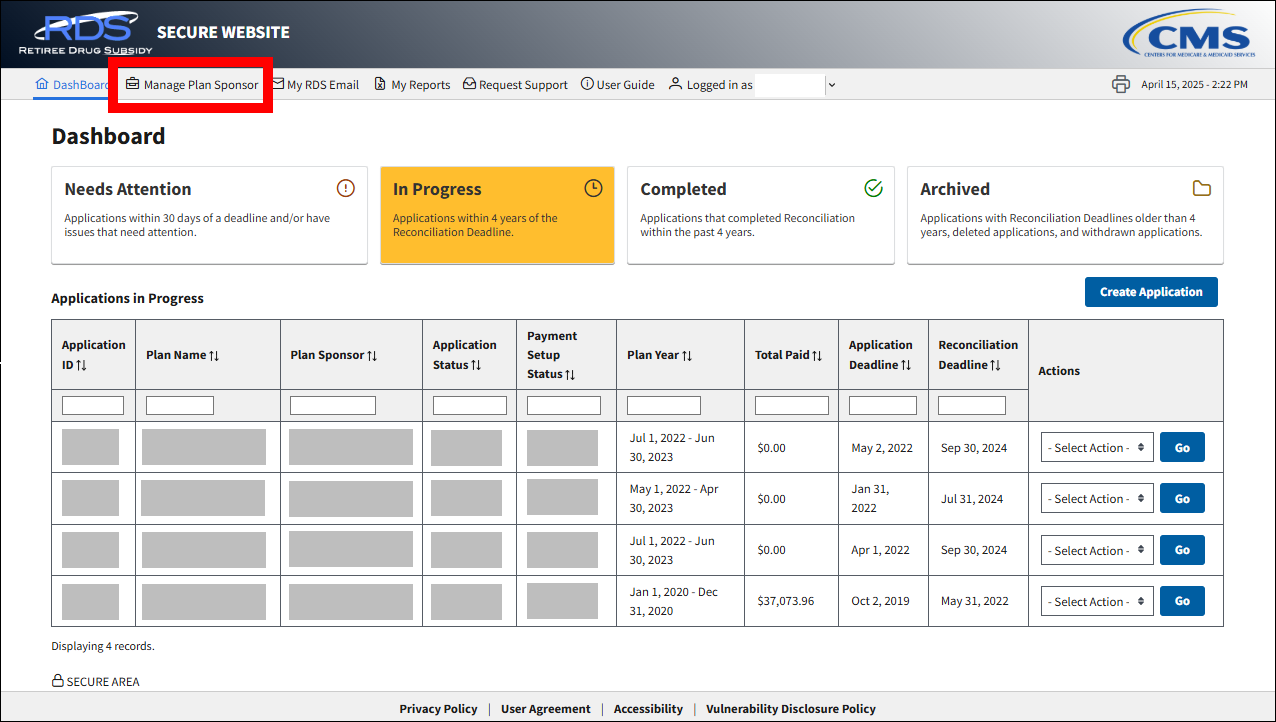The image size is (1276, 722).
Task: Open the Manage Plan Sponsor menu
Action: click(x=192, y=85)
